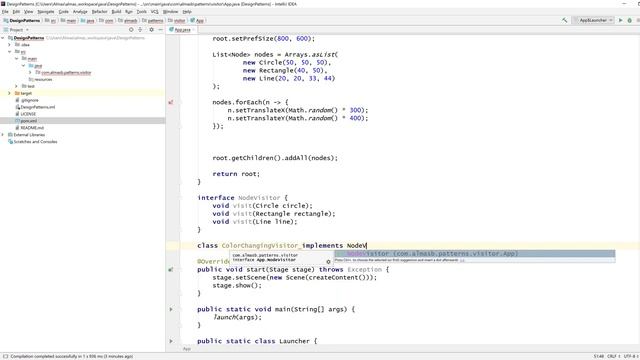This screenshot has width=640, height=360.
Task: Open the VCS menu
Action: 154,12
